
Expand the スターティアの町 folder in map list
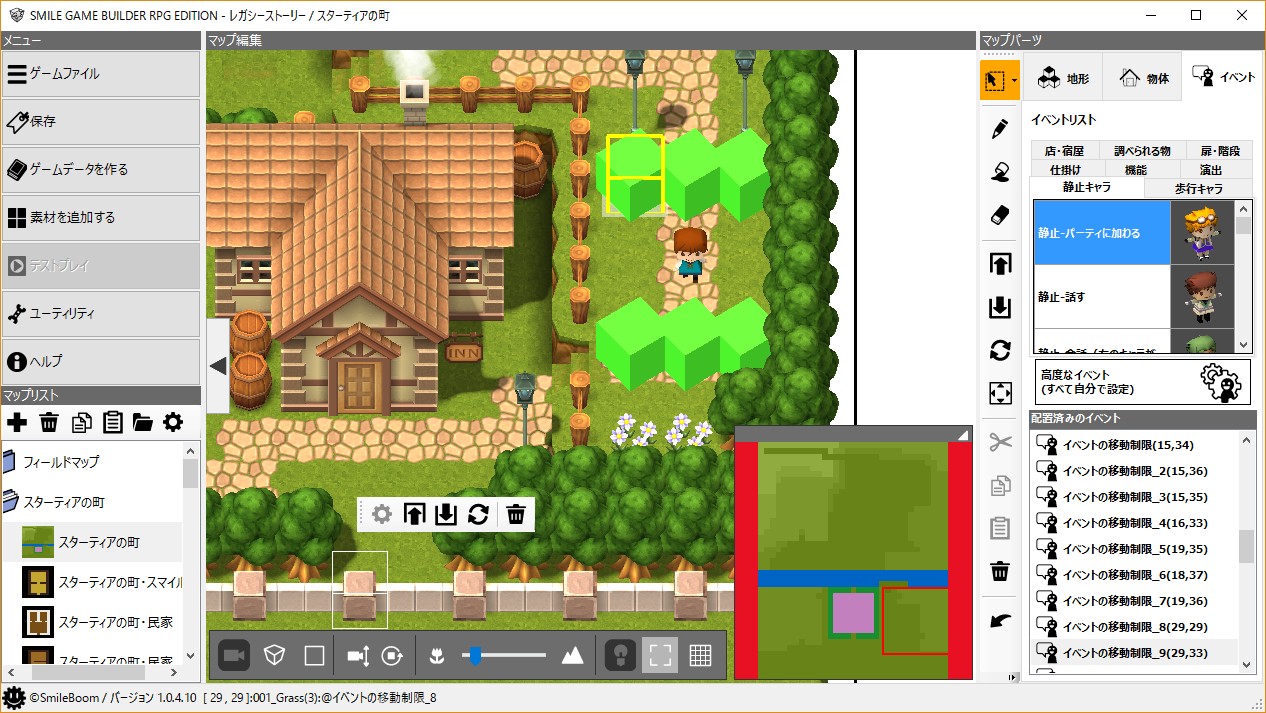coord(10,501)
